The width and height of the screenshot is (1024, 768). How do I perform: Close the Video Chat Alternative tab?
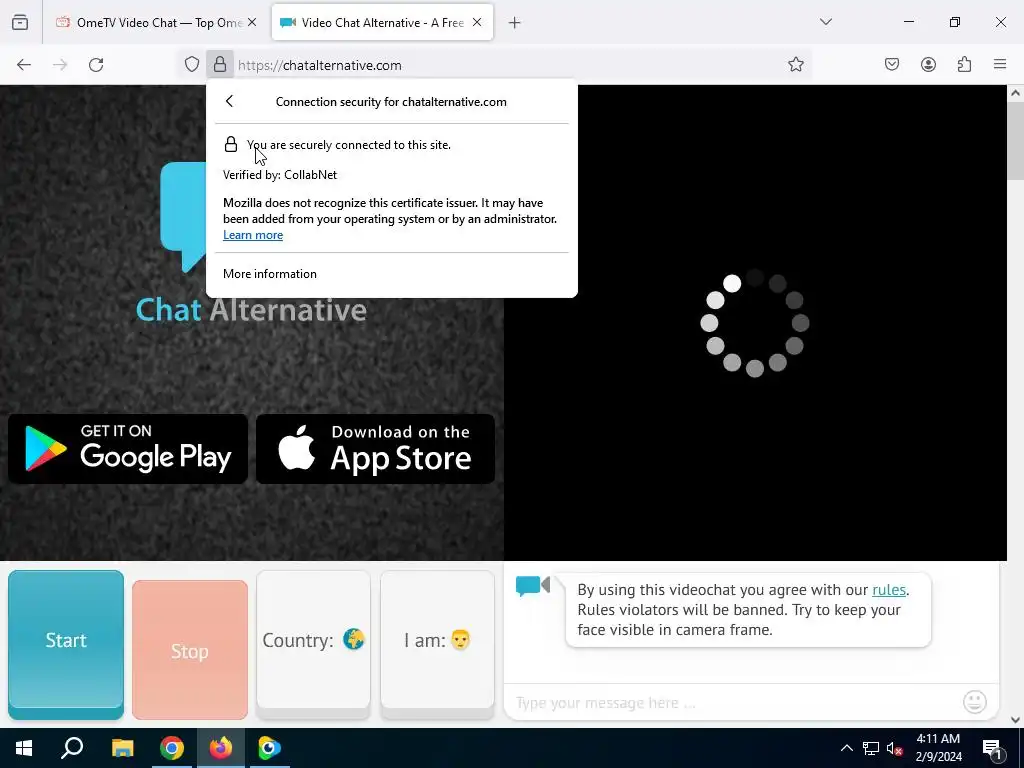[477, 22]
